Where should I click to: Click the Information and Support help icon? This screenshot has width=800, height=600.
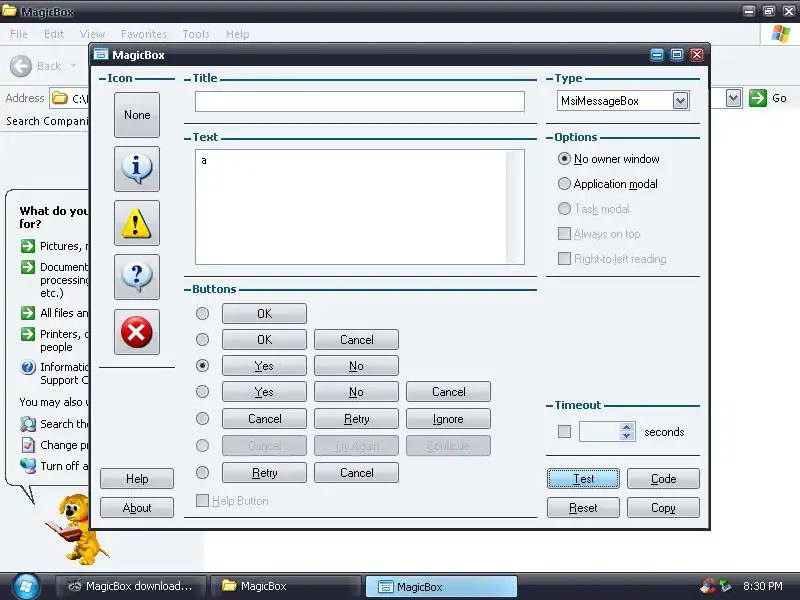point(28,367)
